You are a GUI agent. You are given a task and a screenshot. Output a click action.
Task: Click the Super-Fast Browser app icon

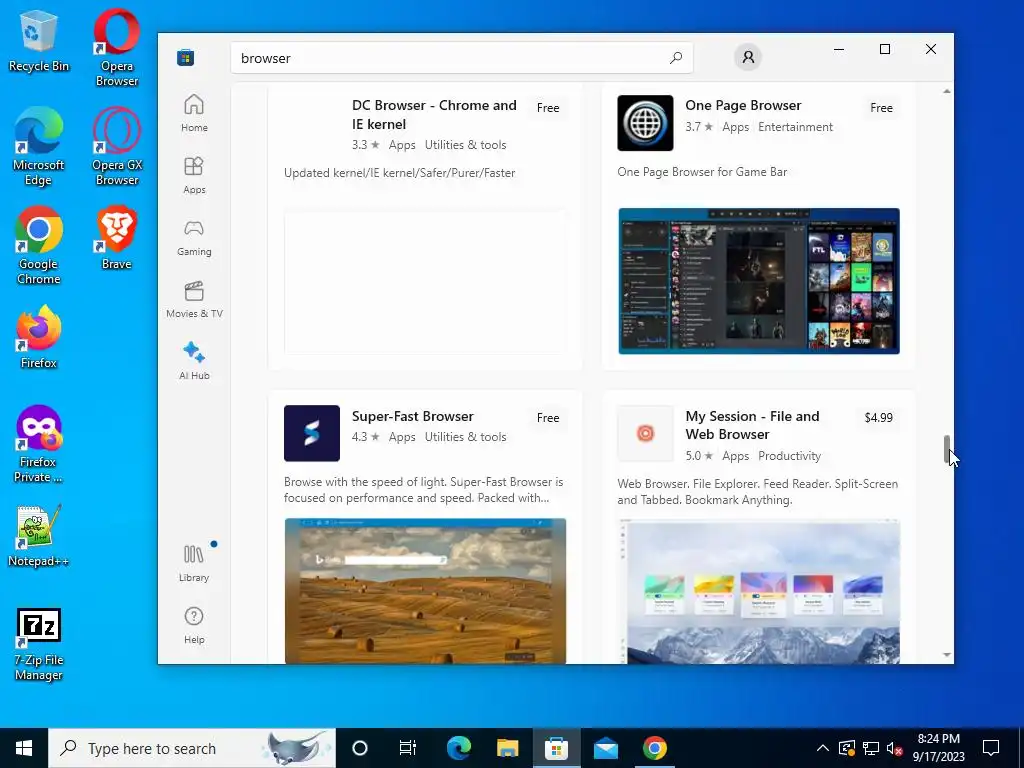(x=312, y=433)
